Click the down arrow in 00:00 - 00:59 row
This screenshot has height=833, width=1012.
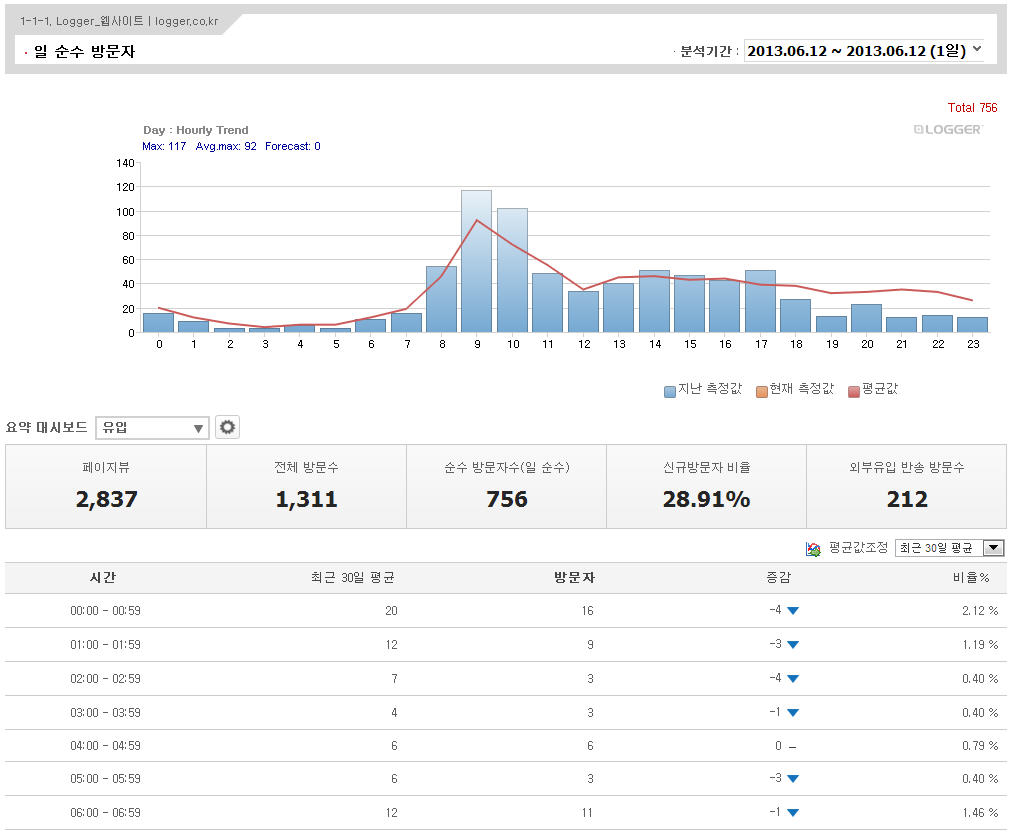coord(793,611)
